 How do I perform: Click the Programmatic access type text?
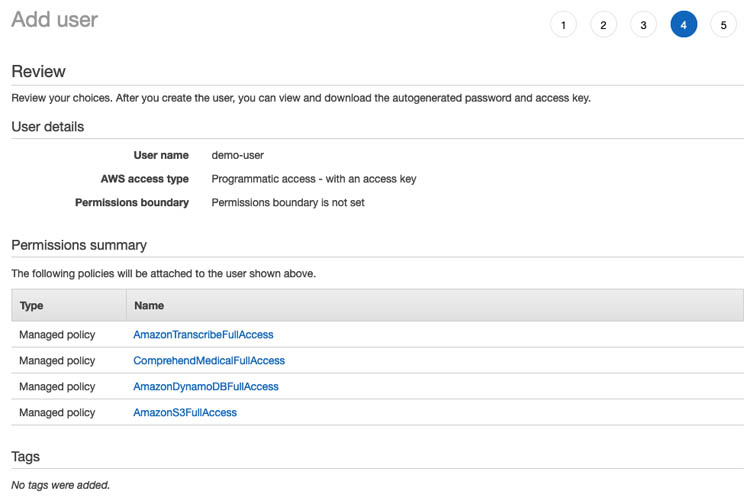pyautogui.click(x=314, y=179)
